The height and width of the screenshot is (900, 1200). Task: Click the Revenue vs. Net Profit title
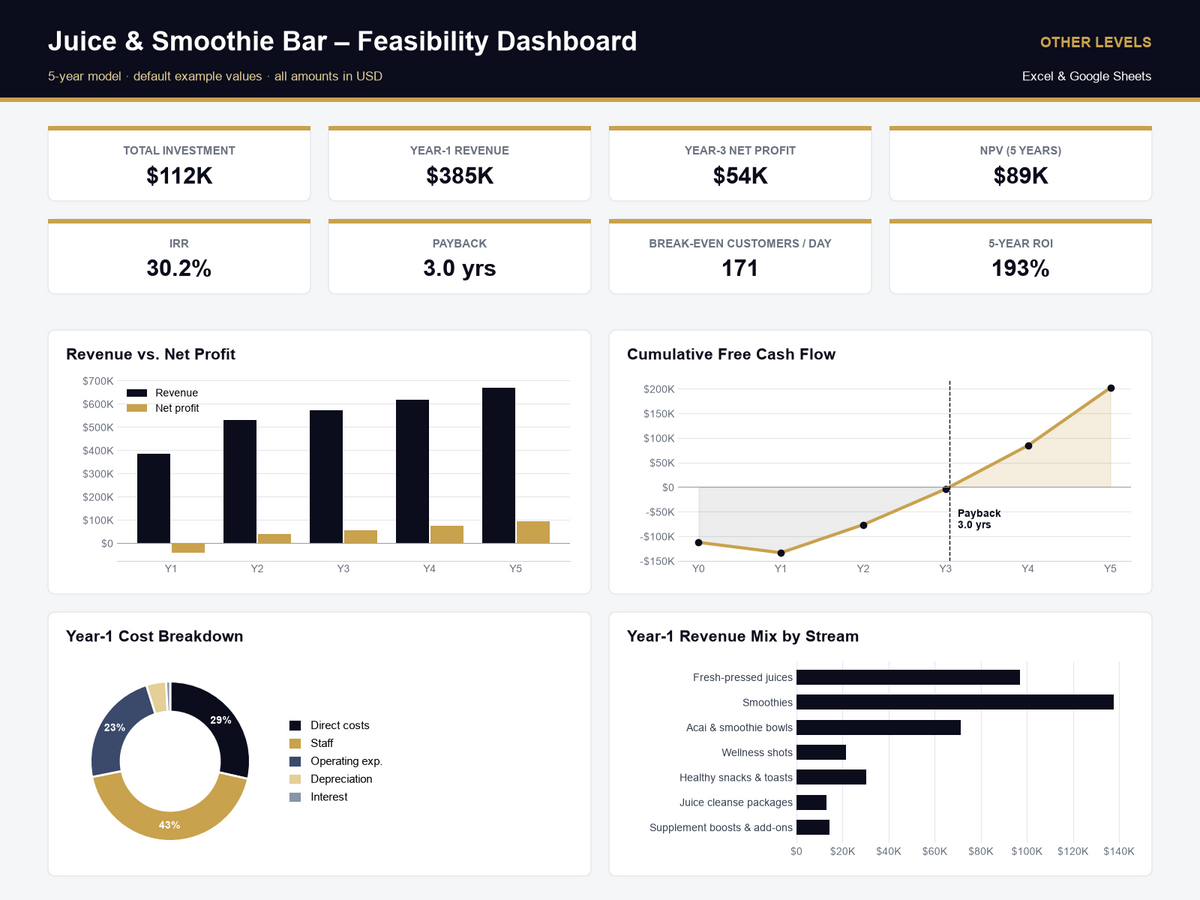coord(151,354)
